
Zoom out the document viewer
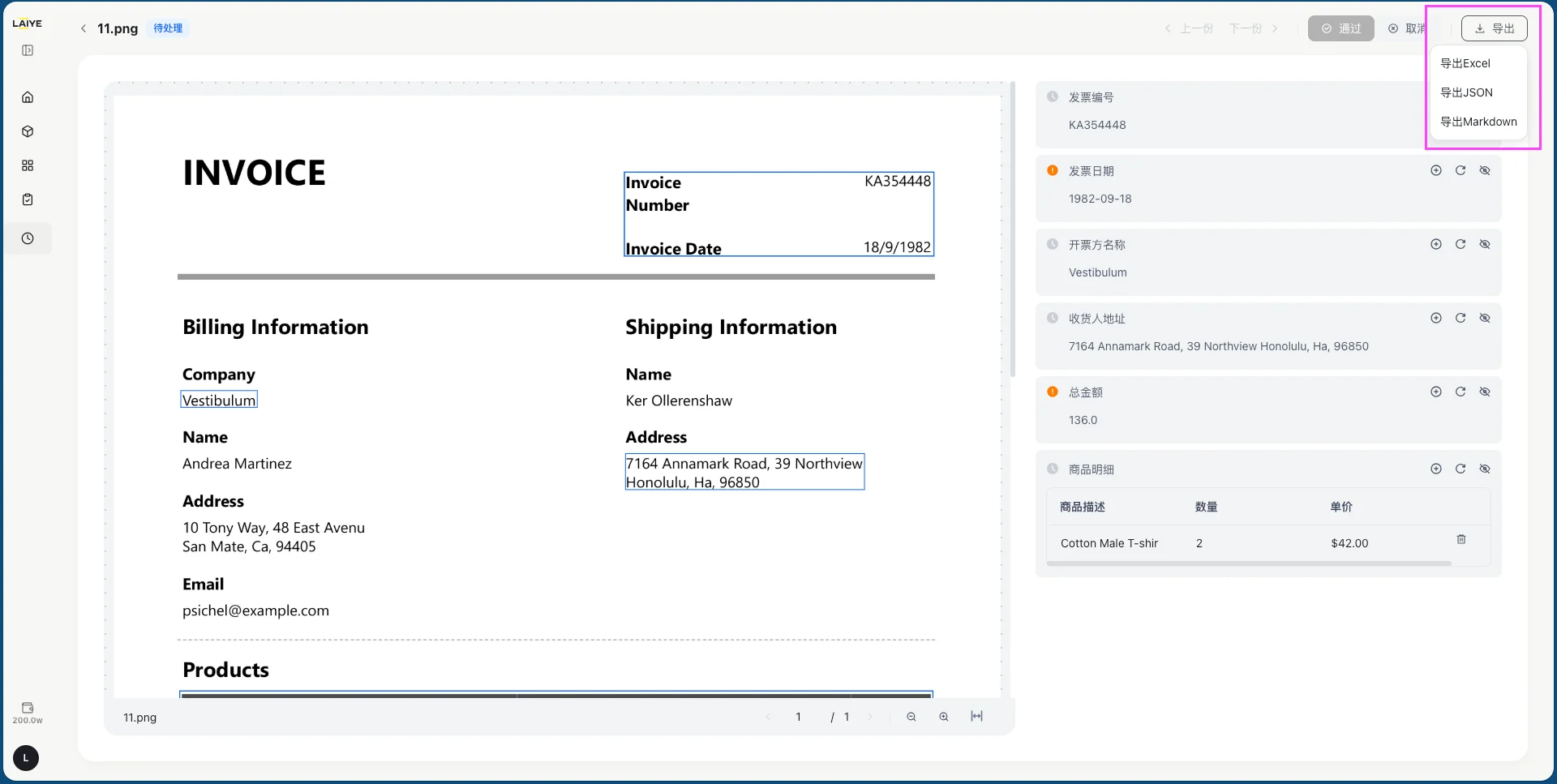pos(911,717)
